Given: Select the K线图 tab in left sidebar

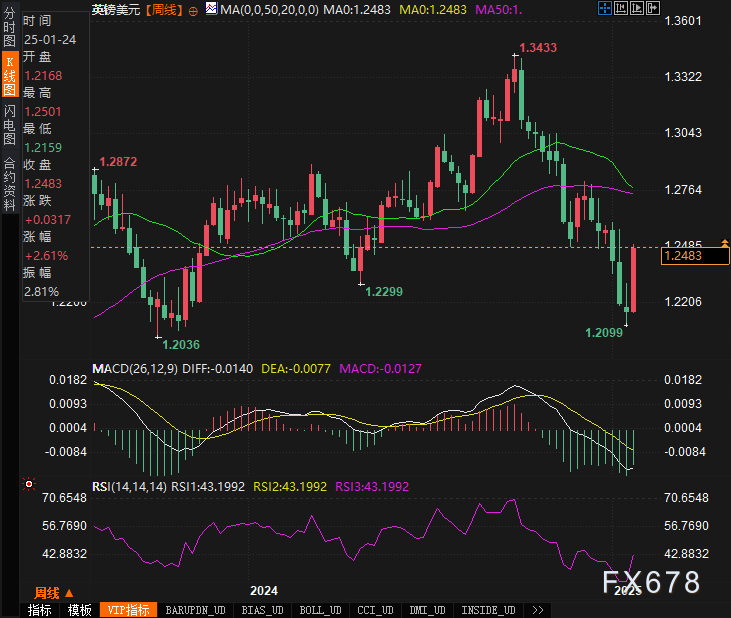Looking at the screenshot, I should [x=9, y=74].
